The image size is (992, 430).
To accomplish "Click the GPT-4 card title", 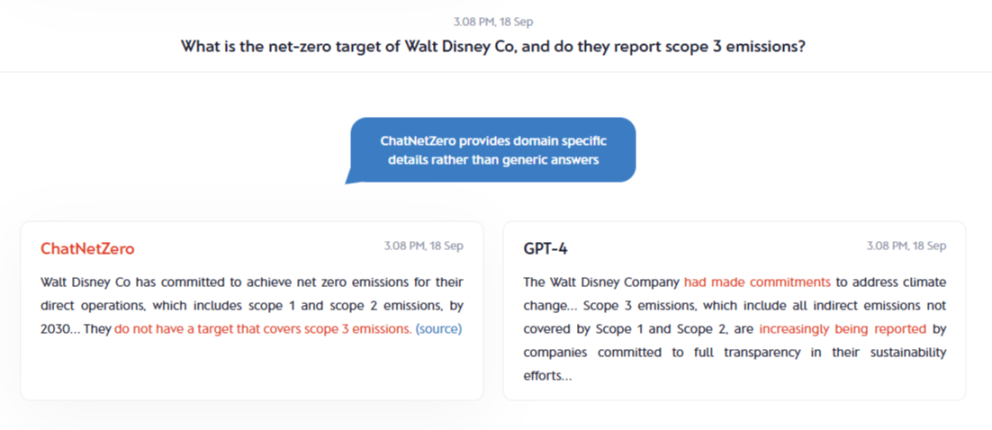I will point(545,249).
